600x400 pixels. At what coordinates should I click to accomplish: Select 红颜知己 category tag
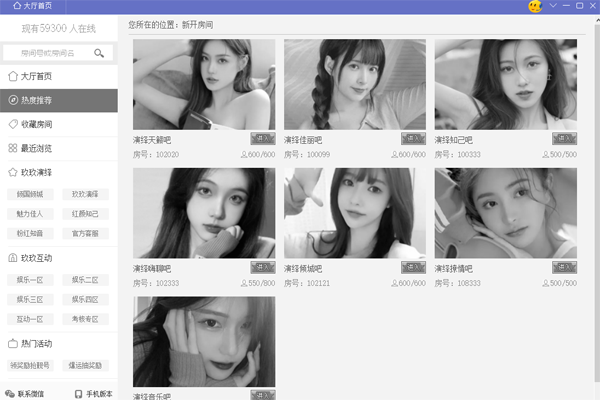tap(85, 214)
